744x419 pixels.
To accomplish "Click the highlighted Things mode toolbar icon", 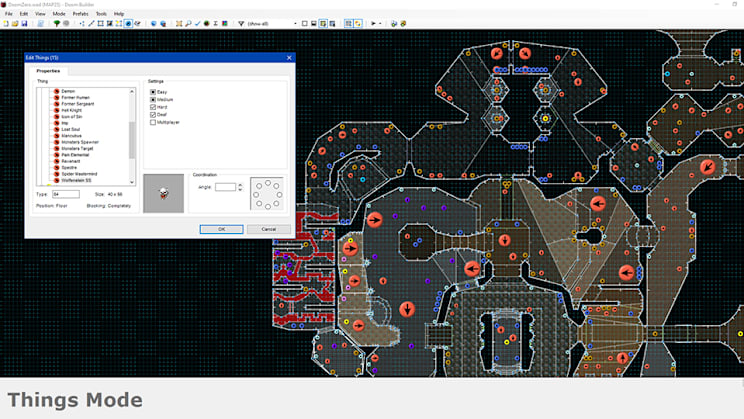I will (x=128, y=23).
